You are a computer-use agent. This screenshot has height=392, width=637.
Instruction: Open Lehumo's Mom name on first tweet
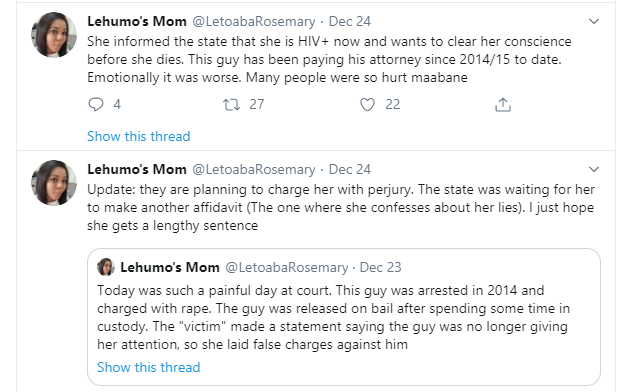[137, 21]
